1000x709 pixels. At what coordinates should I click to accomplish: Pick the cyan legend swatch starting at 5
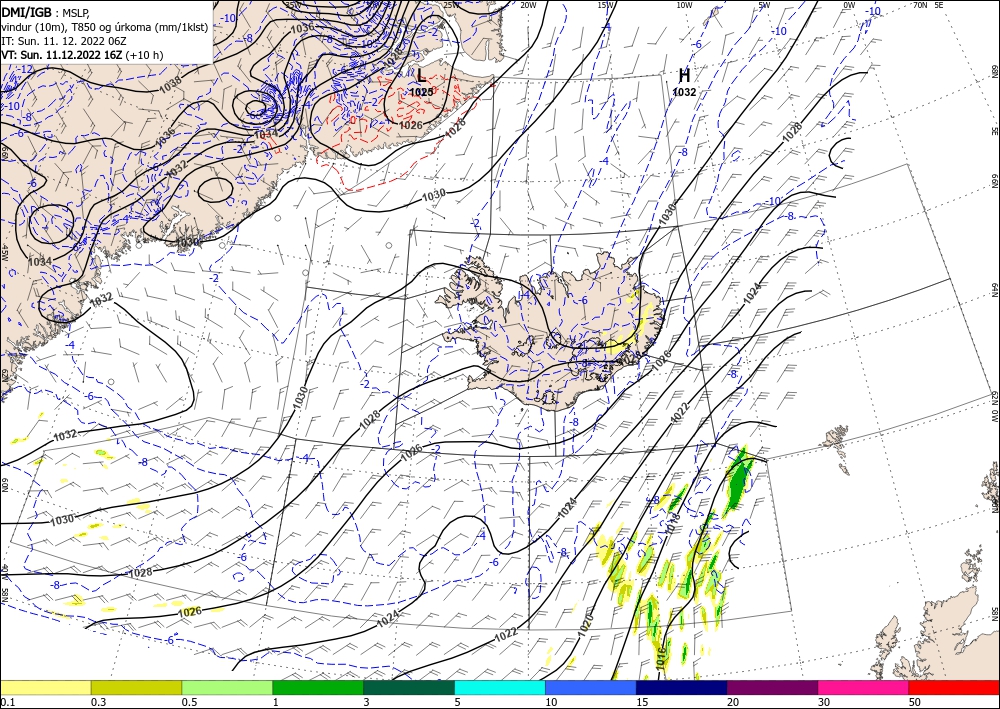pos(500,687)
